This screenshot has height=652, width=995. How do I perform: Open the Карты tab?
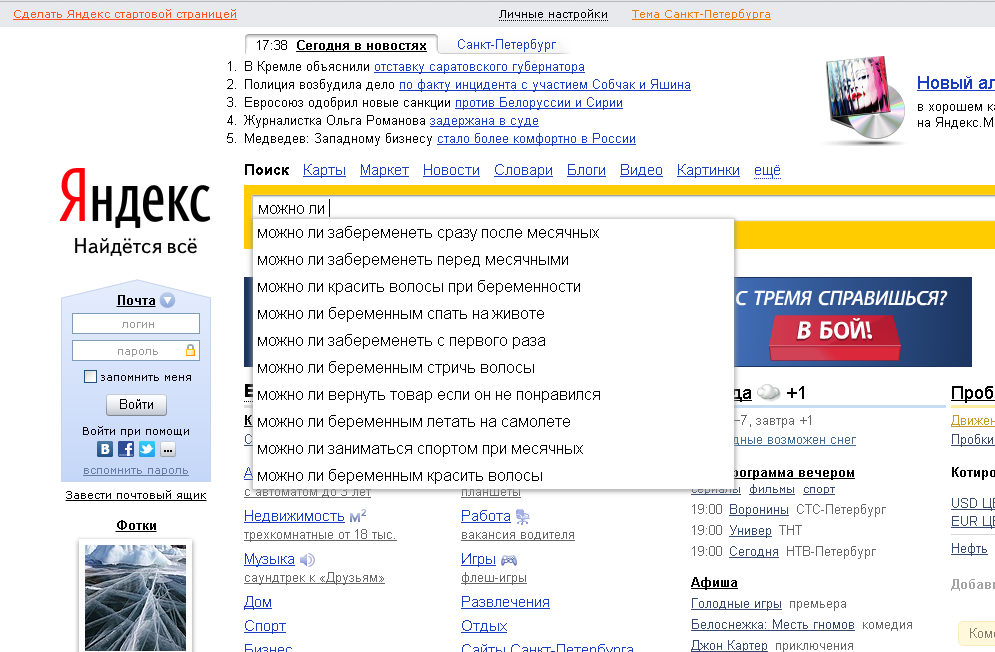(x=324, y=170)
